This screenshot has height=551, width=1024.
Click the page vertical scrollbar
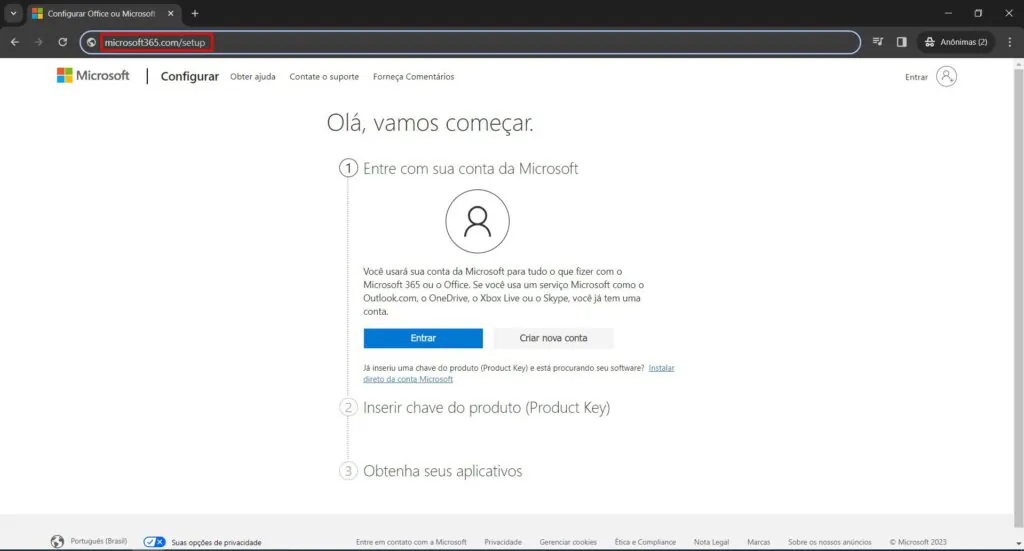pos(1018,297)
